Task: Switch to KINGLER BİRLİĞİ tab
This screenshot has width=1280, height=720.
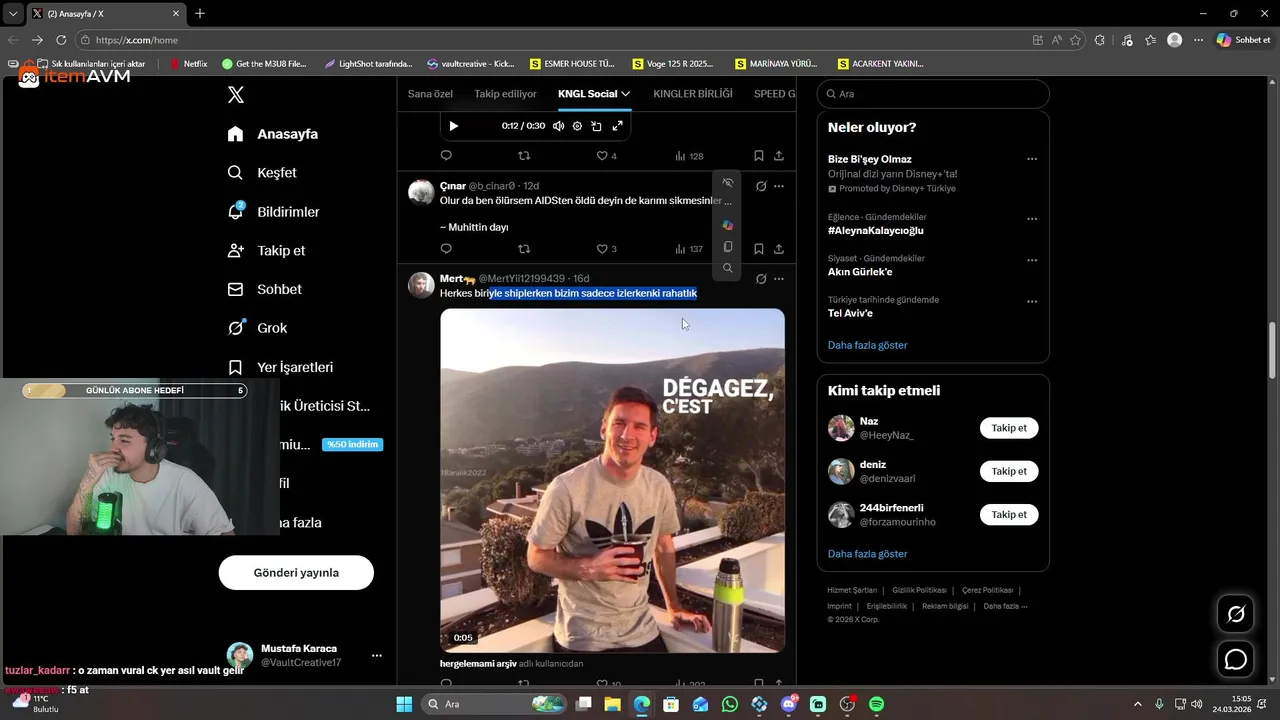Action: [693, 94]
